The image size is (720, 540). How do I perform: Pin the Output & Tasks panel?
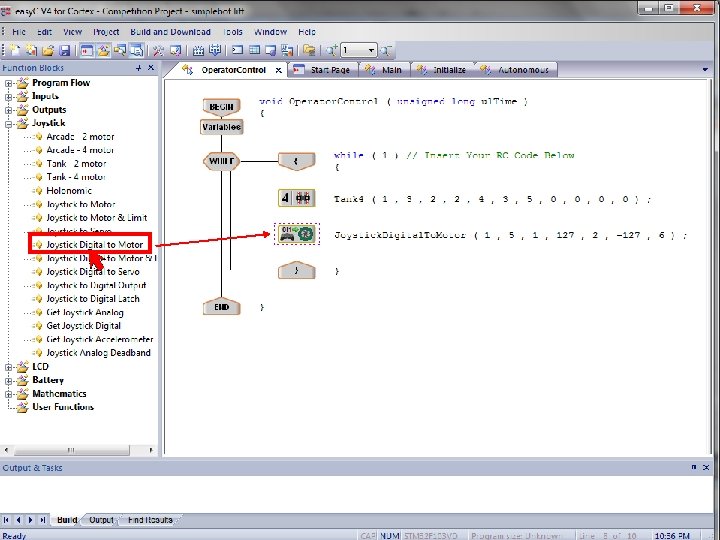693,467
